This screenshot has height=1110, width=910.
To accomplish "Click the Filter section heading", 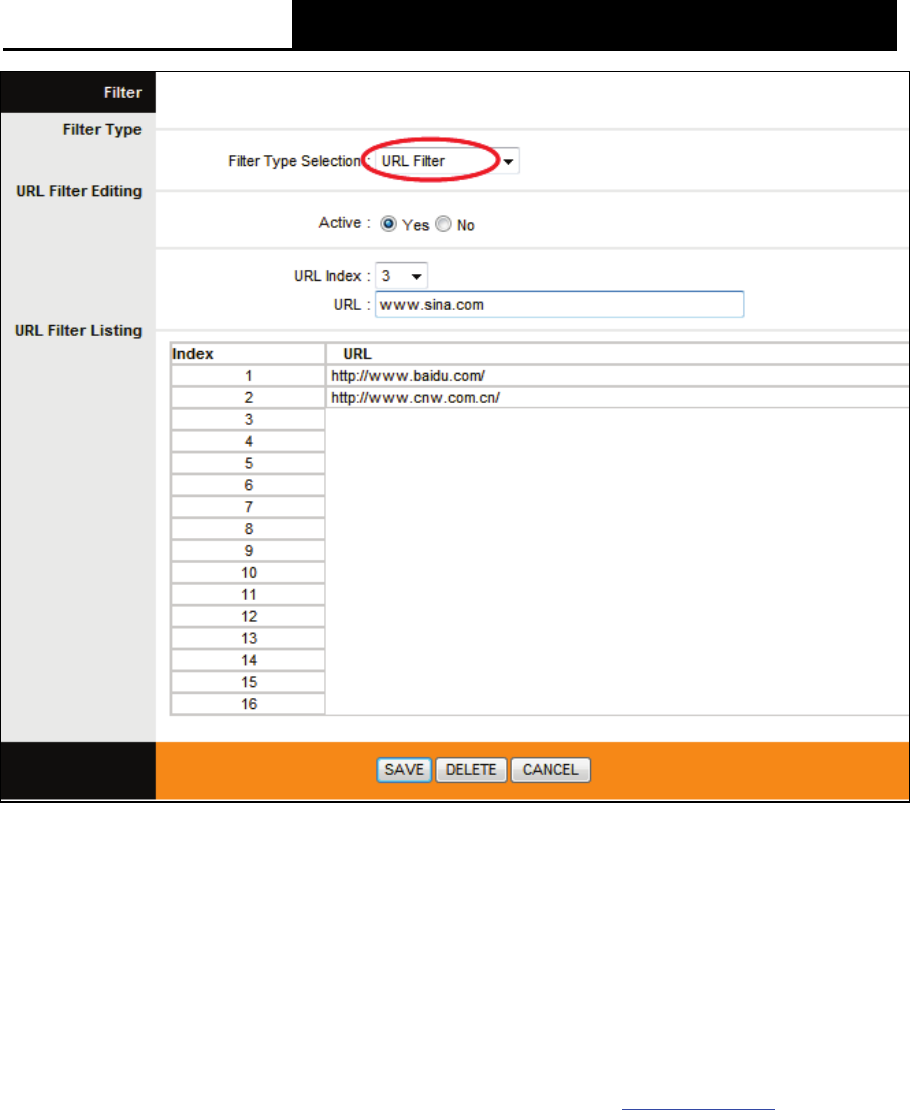I will [123, 93].
